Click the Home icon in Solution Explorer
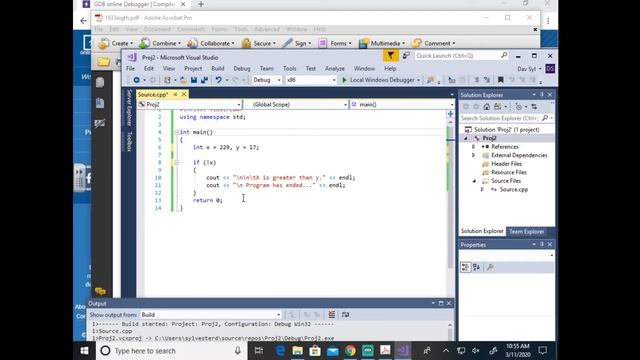 coord(487,107)
